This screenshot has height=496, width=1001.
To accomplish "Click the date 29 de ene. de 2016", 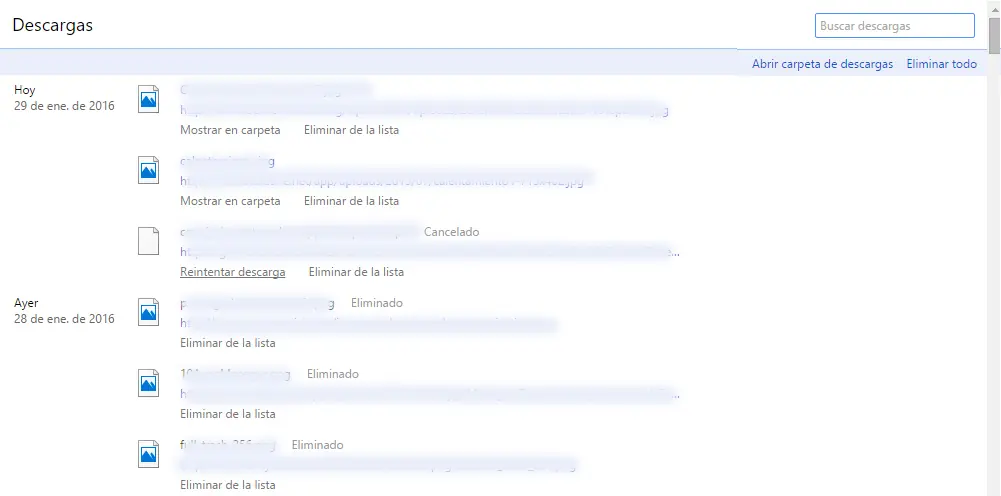I will (x=64, y=106).
